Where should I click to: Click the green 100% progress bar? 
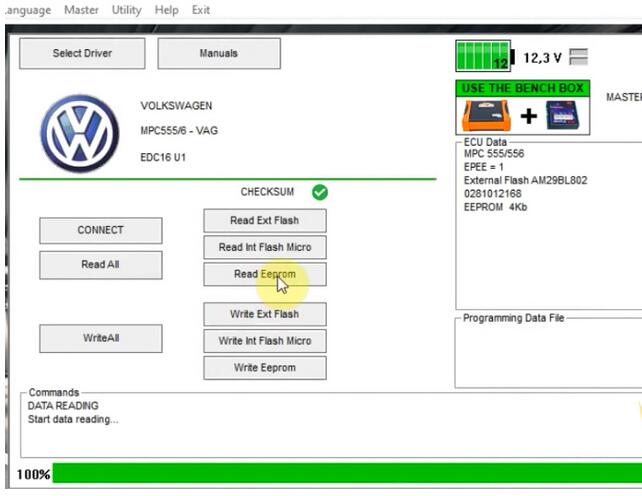tap(347, 473)
